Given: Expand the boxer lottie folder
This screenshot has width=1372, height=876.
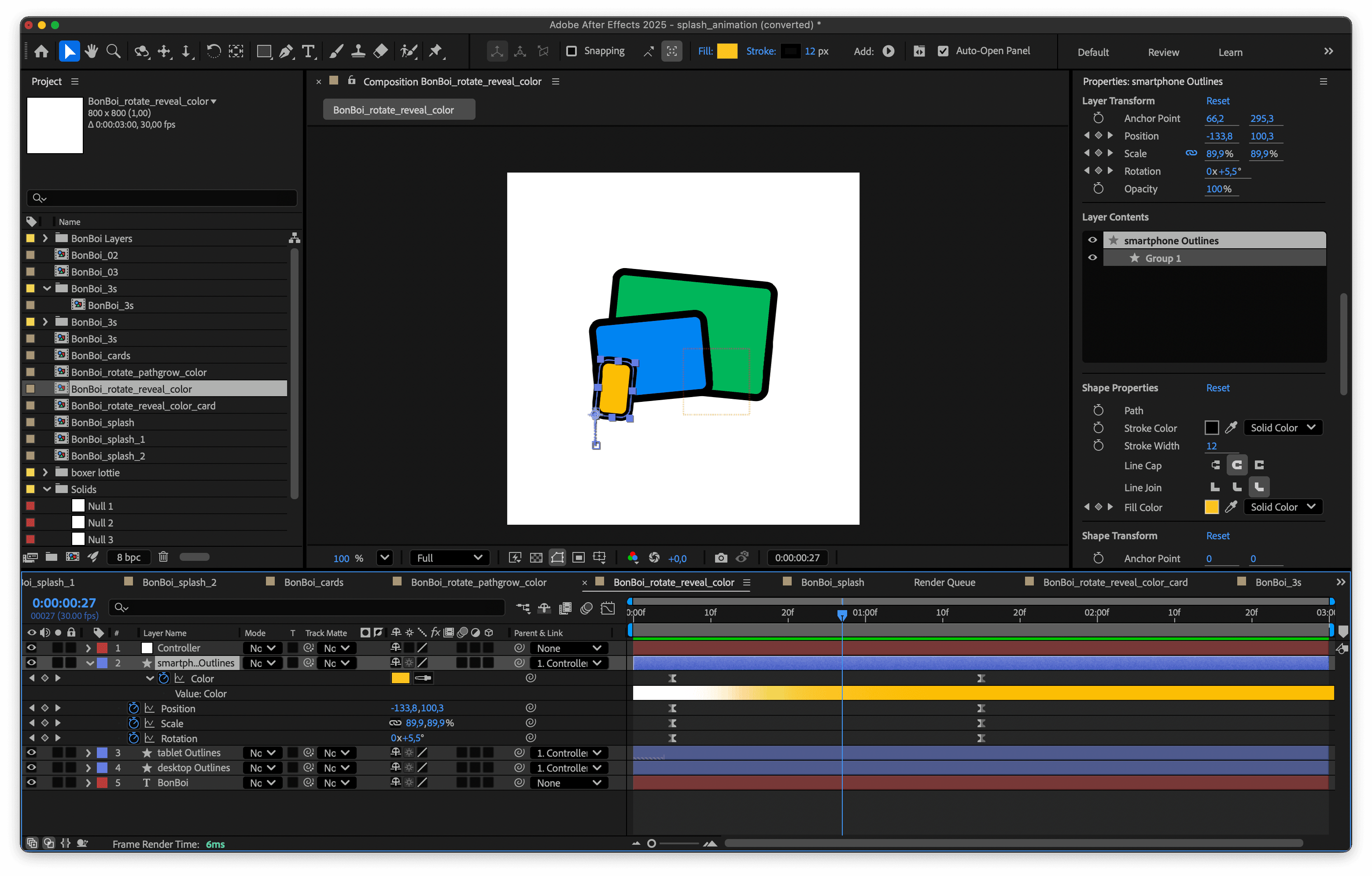Looking at the screenshot, I should coord(45,472).
